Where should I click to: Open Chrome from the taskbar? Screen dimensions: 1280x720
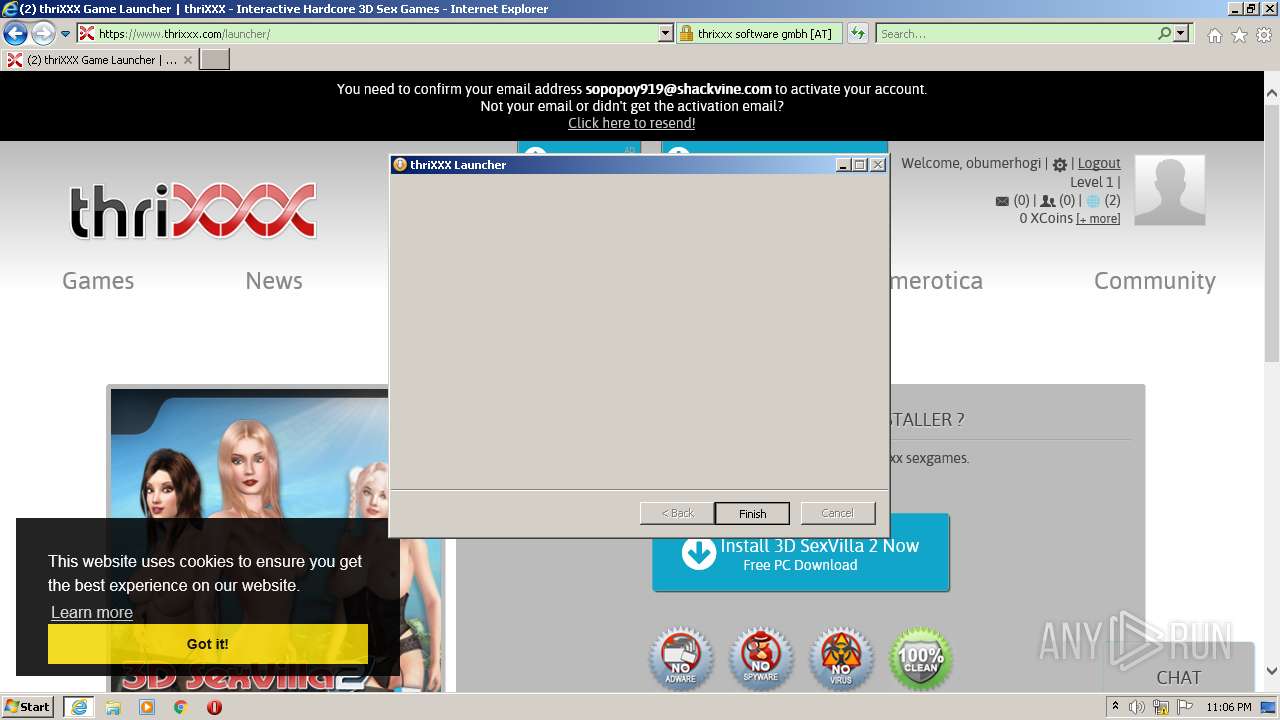[181, 707]
